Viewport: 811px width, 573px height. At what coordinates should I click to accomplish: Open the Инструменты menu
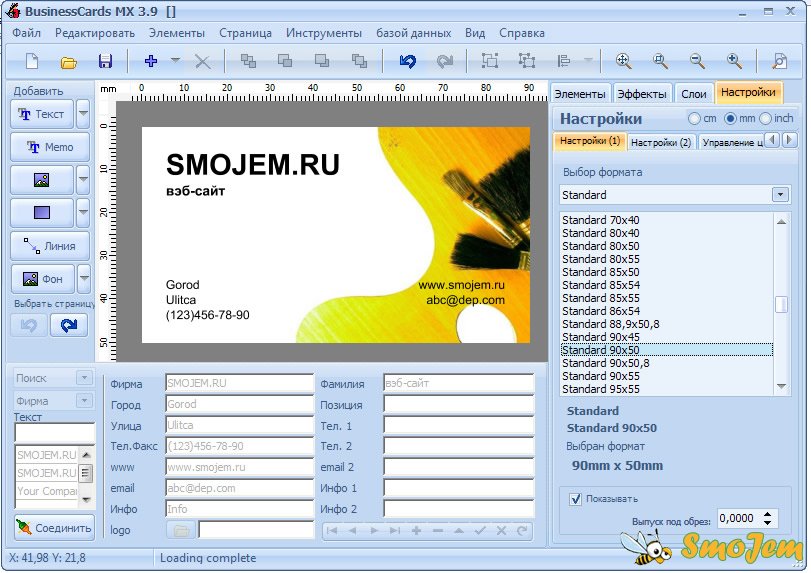pyautogui.click(x=324, y=33)
